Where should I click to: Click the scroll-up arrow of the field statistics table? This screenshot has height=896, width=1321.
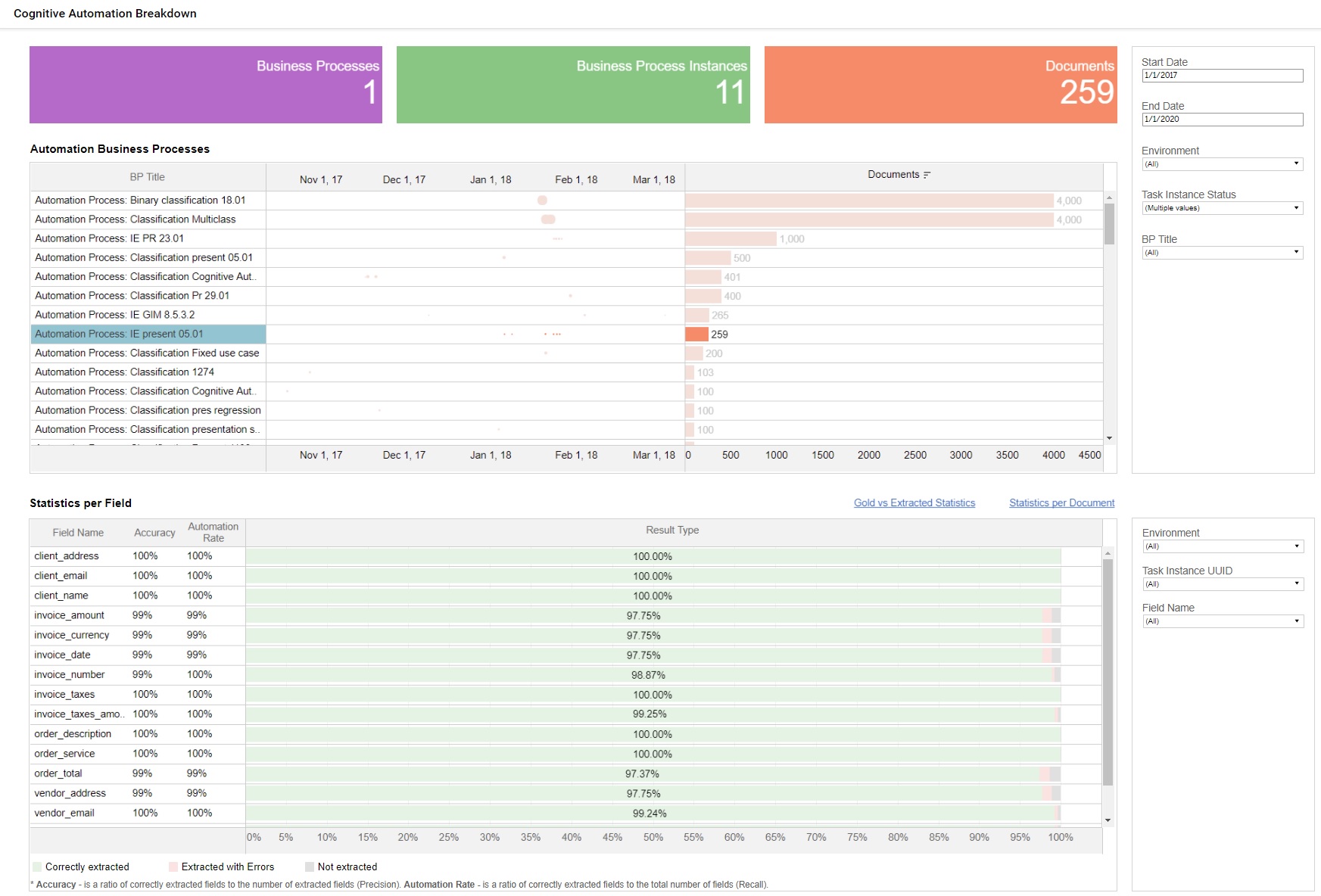[1108, 553]
